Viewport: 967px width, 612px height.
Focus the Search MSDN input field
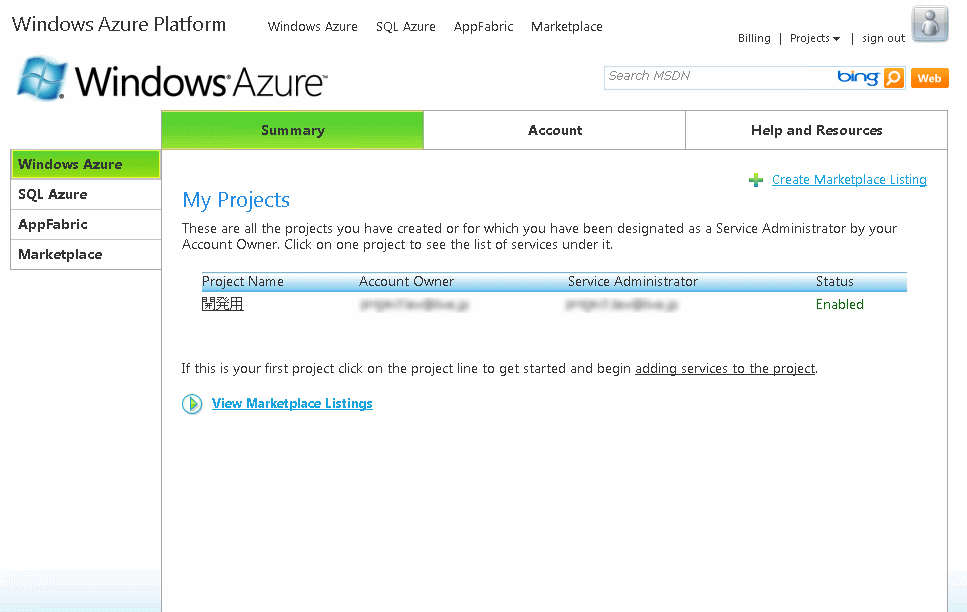pos(718,78)
